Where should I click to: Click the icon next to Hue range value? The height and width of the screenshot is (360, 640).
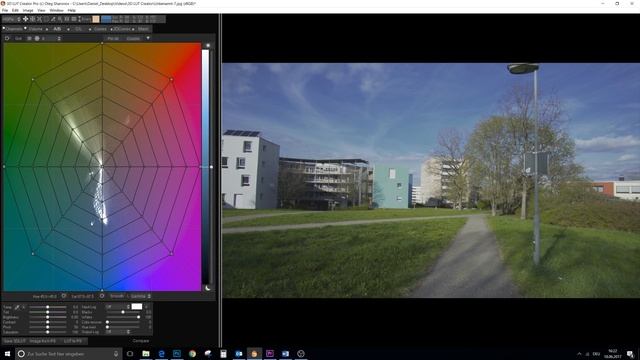(x=64, y=296)
